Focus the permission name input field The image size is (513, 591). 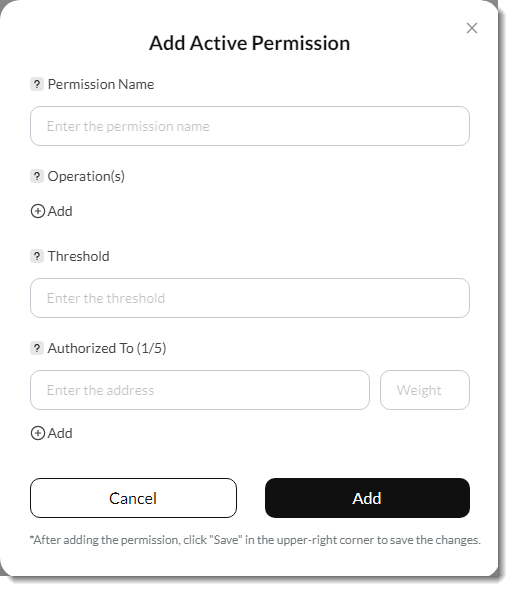250,126
